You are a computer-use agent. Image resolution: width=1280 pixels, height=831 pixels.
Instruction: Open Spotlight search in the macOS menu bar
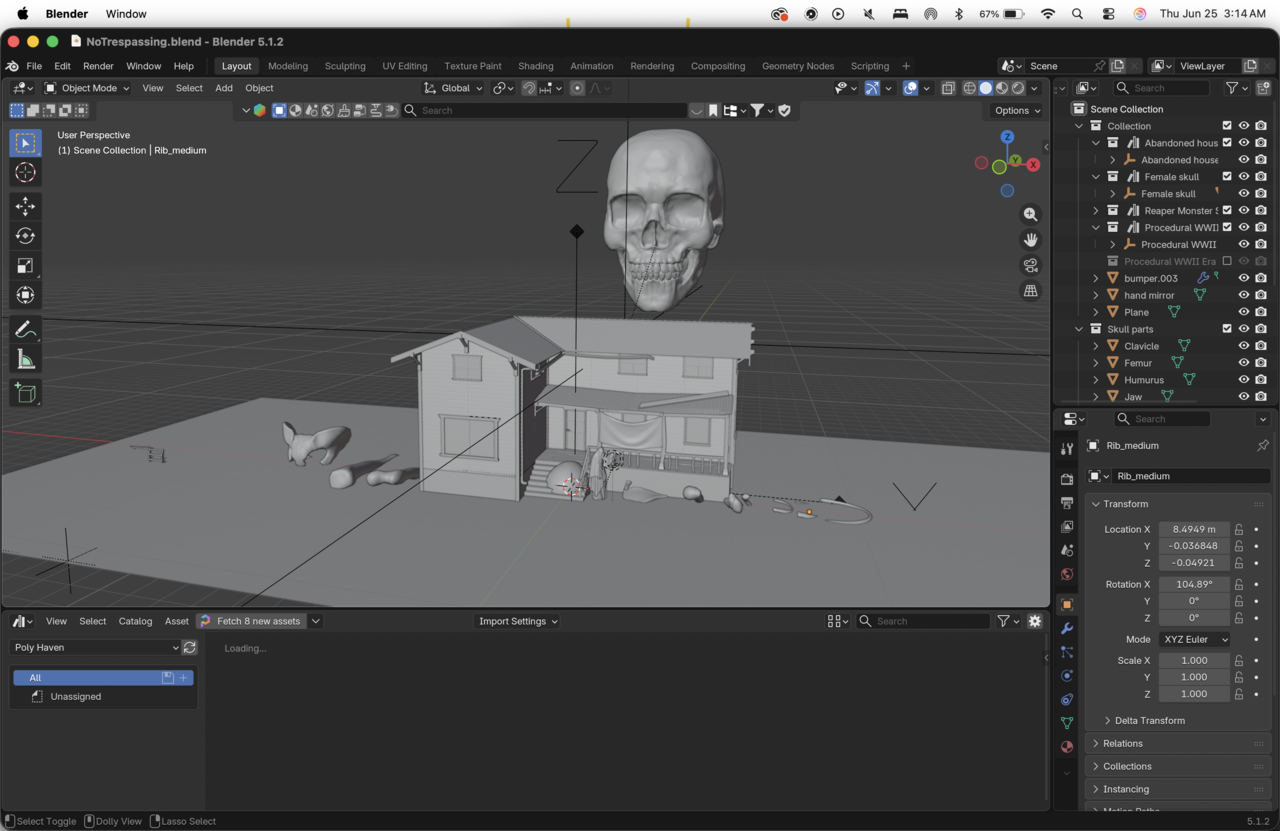(x=1077, y=14)
